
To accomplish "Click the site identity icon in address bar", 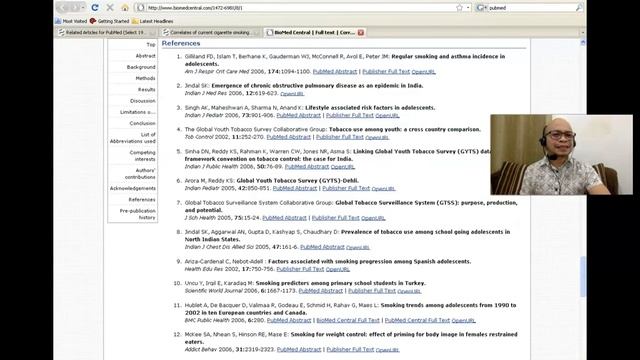I will [140, 7].
